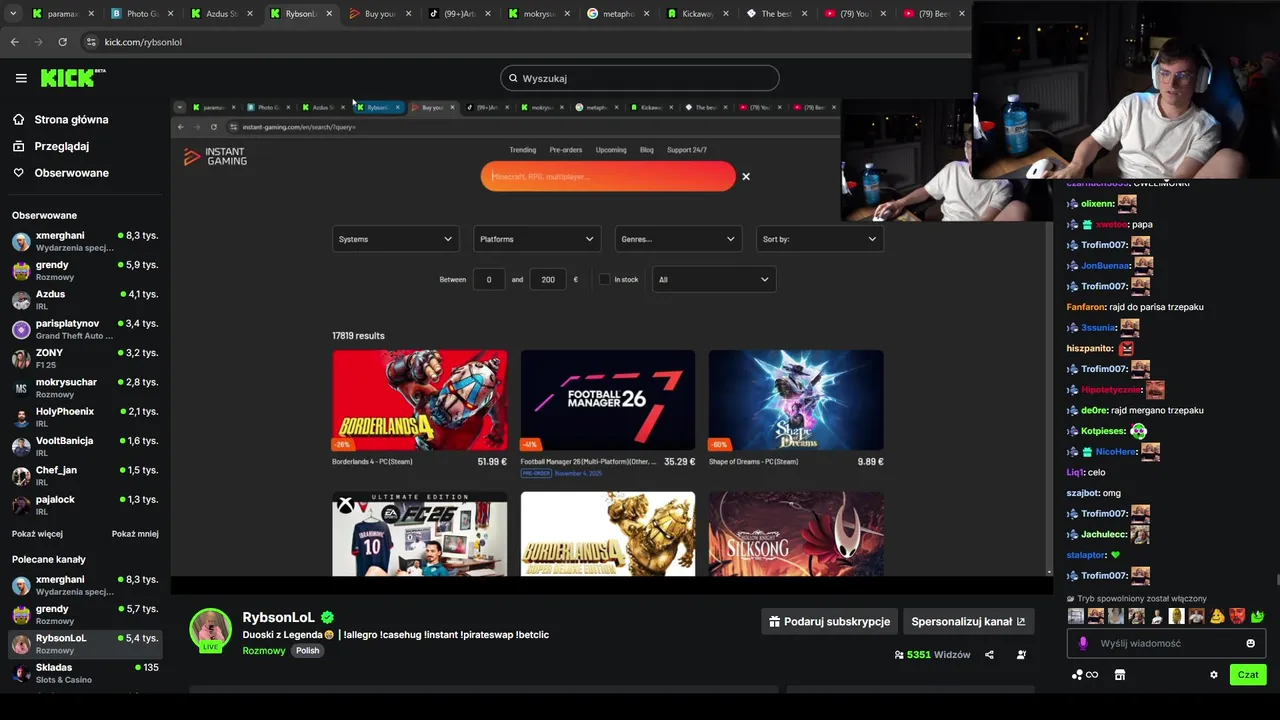Expand followed list with Pokaż więcej
The height and width of the screenshot is (720, 1280).
pos(37,534)
